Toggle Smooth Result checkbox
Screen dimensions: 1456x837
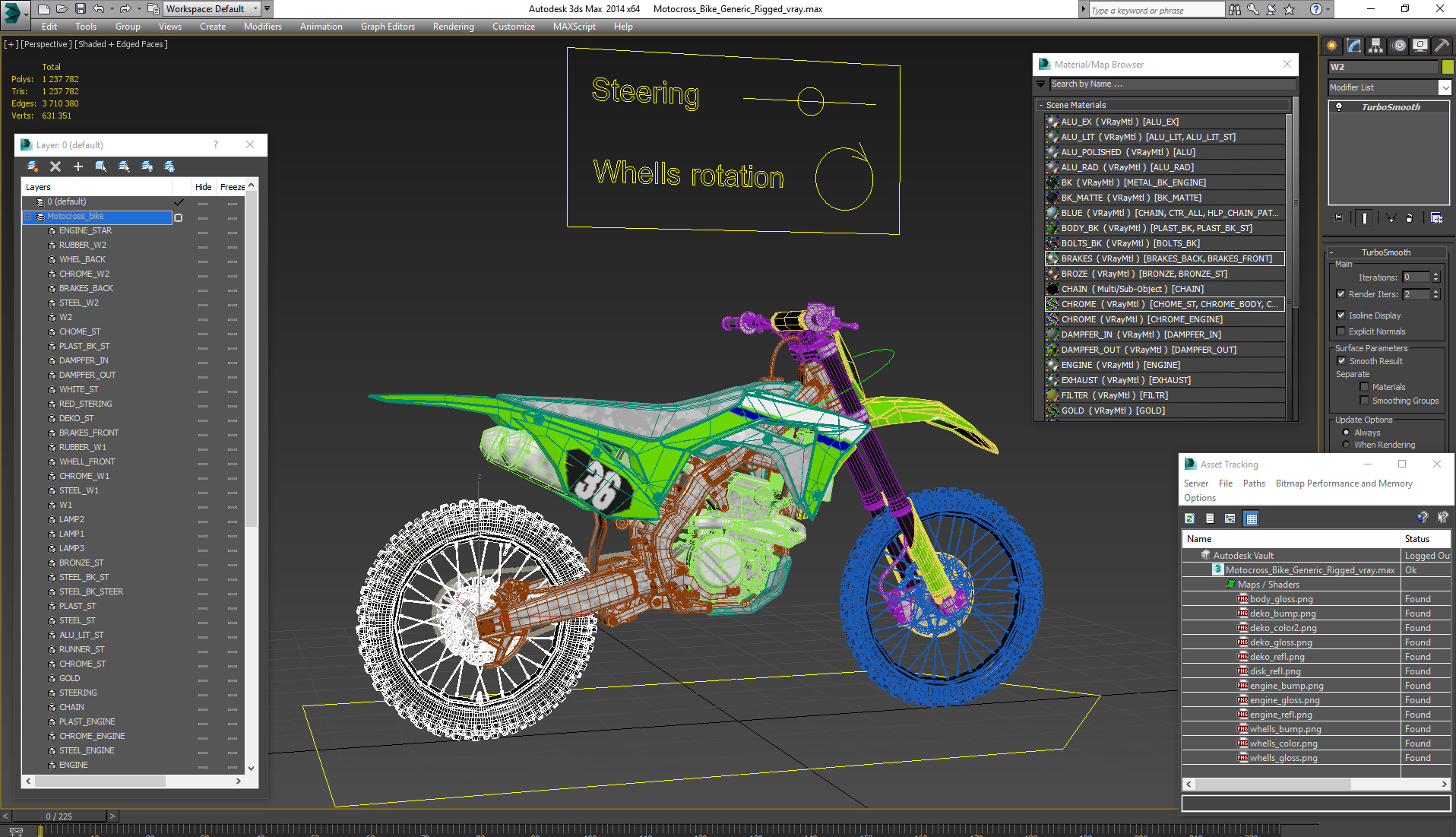[x=1342, y=361]
